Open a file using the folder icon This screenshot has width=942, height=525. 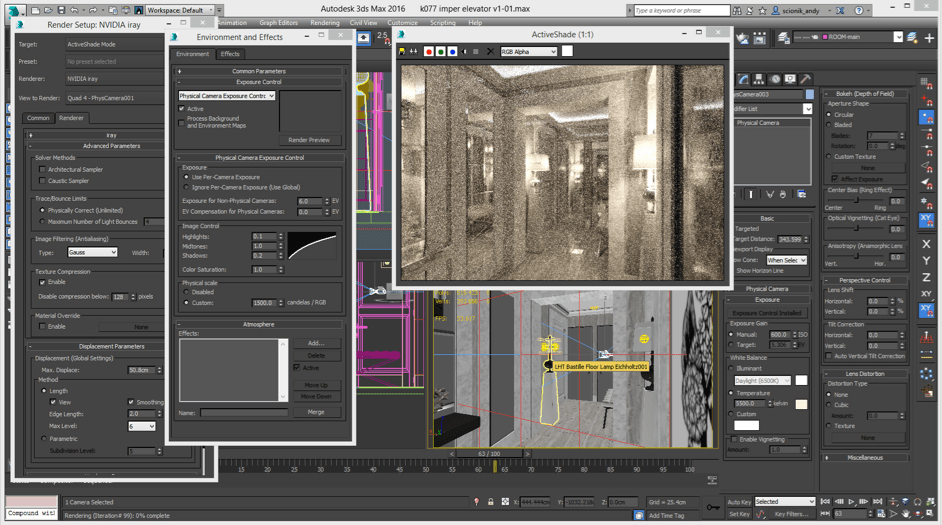(49, 10)
